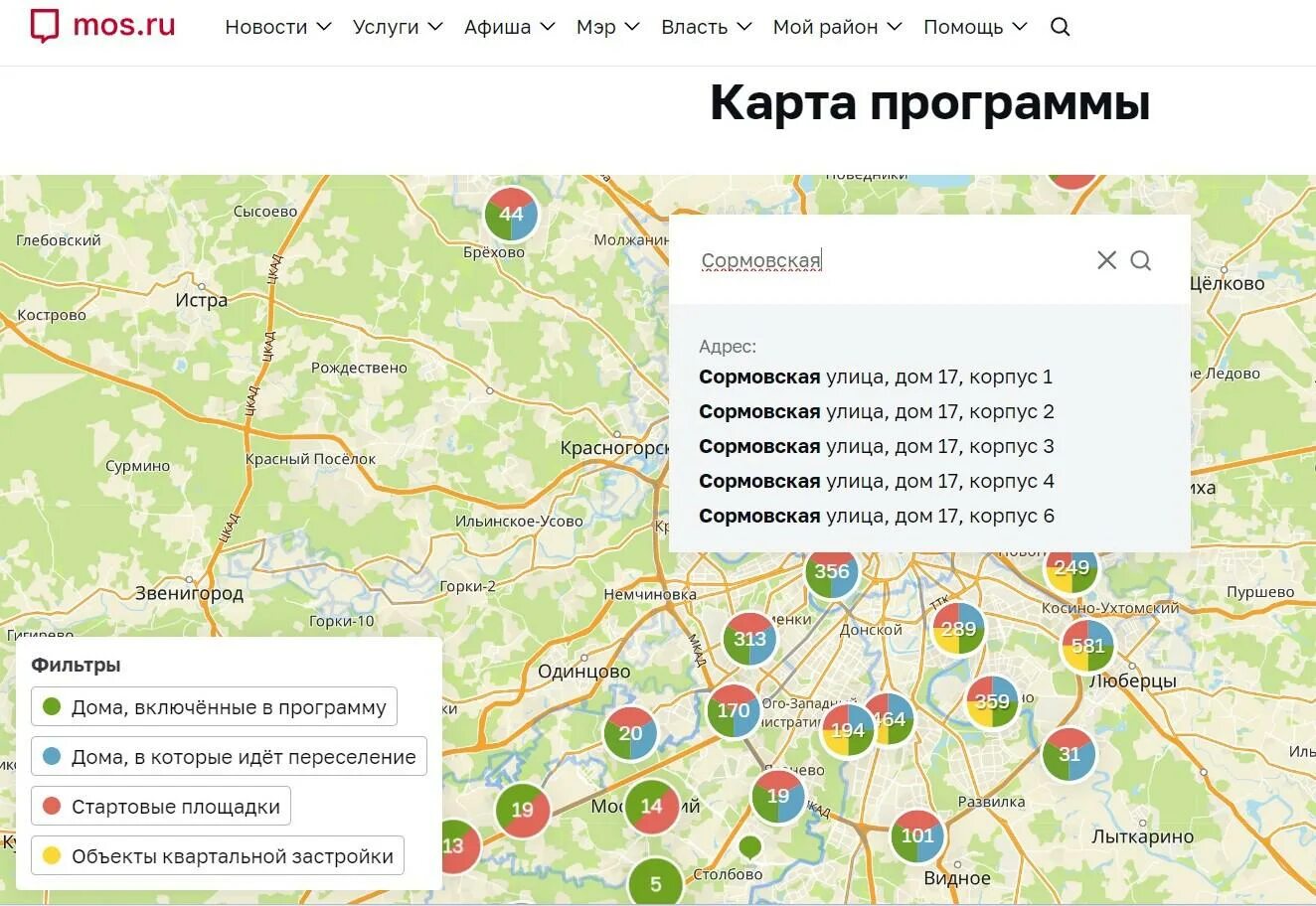The image size is (1316, 906).
Task: Click the map cluster marker 581
Action: pyautogui.click(x=1087, y=646)
